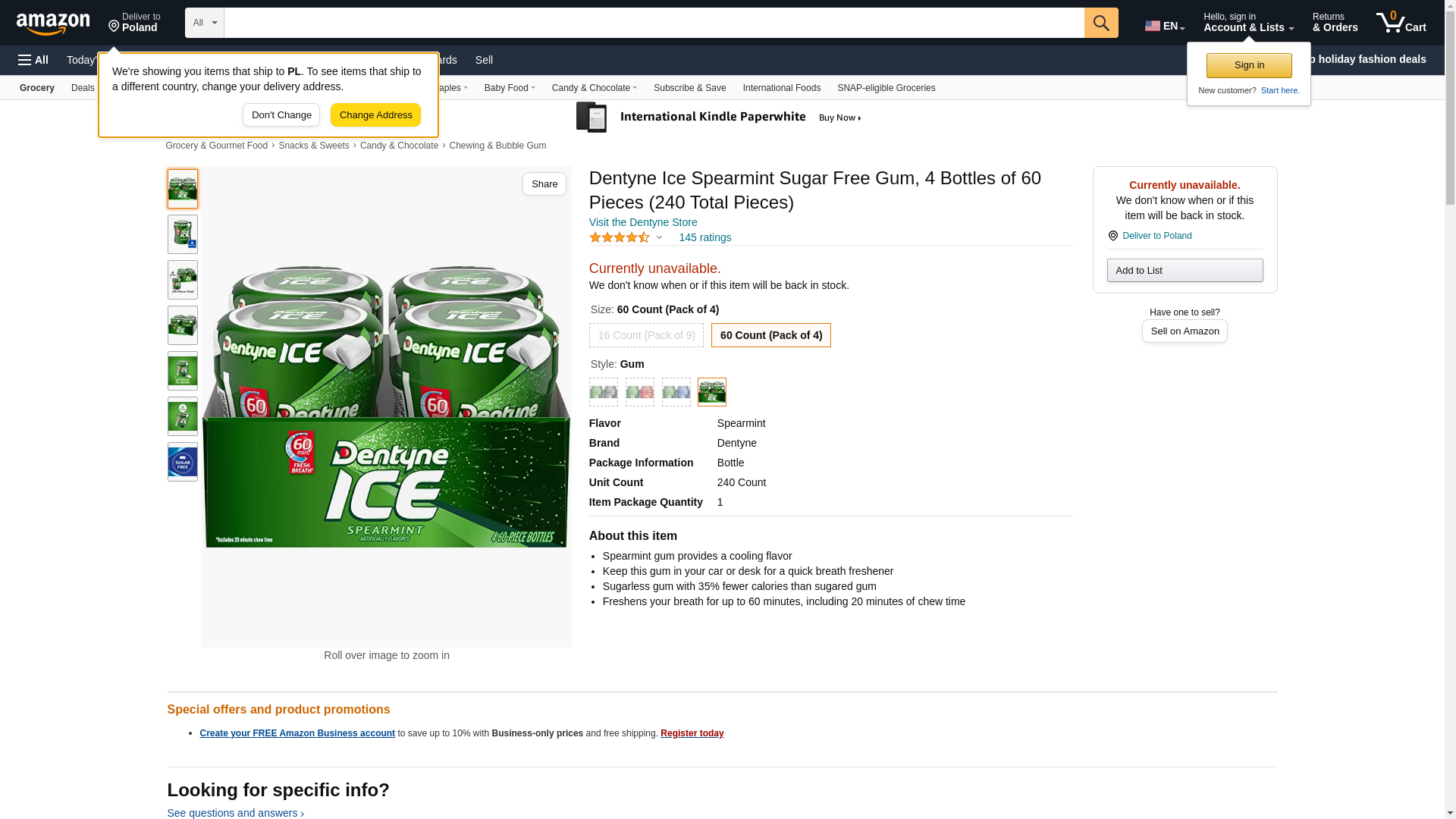Viewport: 1456px width, 819px height.
Task: Click the search magnifier button
Action: click(x=1100, y=23)
